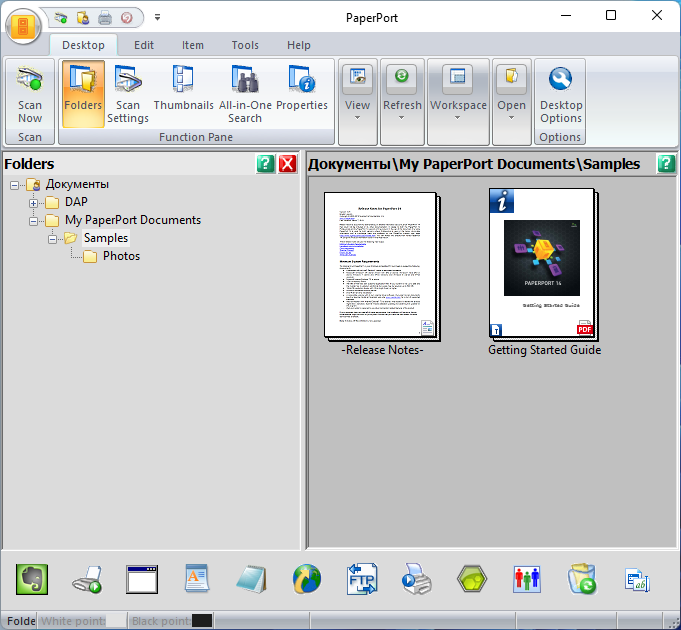This screenshot has width=681, height=630.
Task: Open the View dropdown
Action: click(357, 105)
